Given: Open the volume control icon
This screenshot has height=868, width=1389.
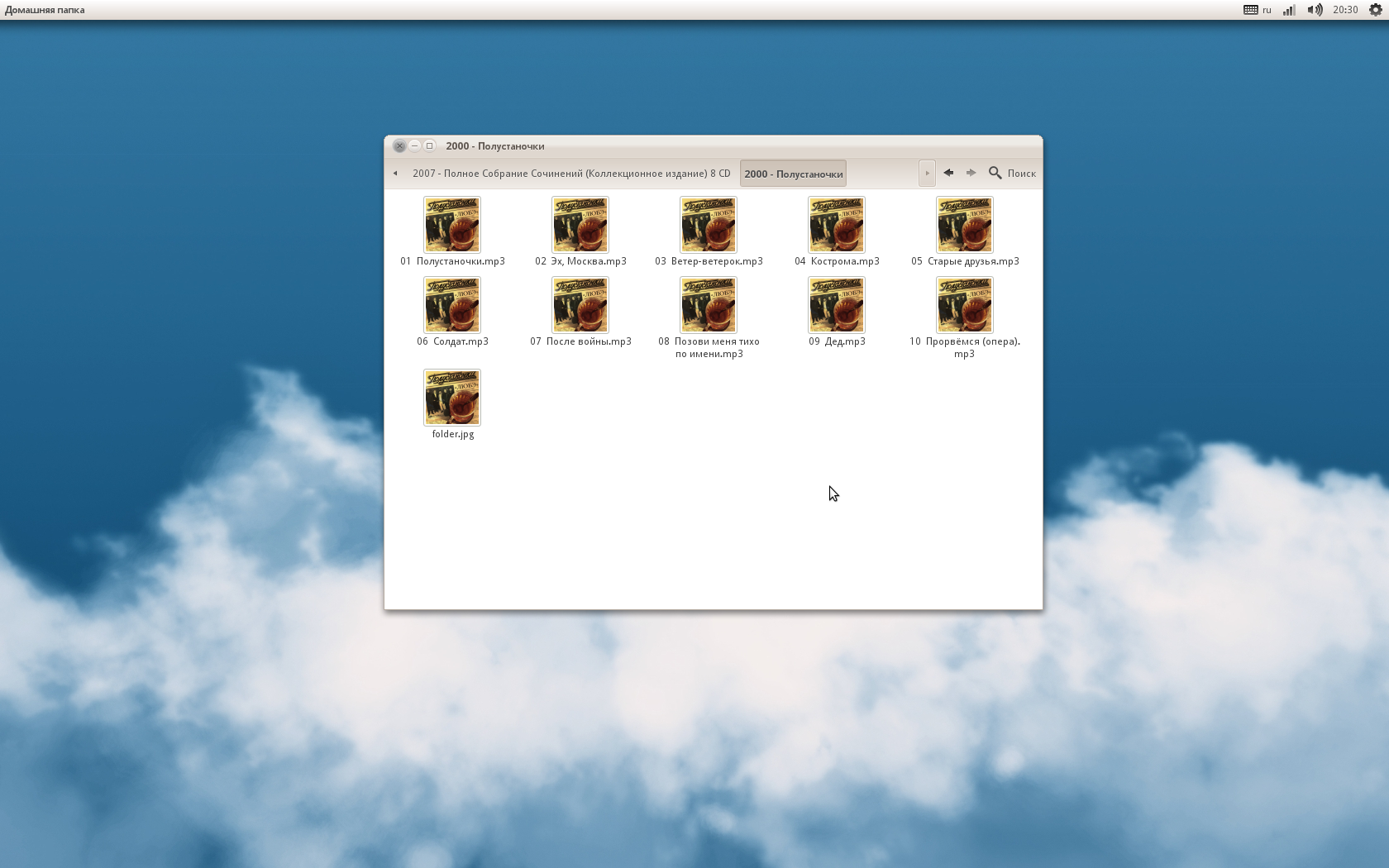Looking at the screenshot, I should (x=1314, y=10).
